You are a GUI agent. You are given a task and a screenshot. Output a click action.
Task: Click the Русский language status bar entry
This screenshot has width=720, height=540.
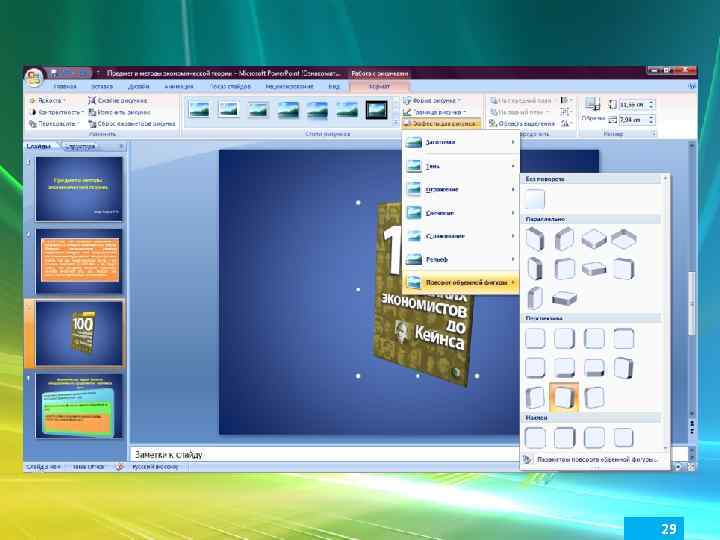point(155,467)
